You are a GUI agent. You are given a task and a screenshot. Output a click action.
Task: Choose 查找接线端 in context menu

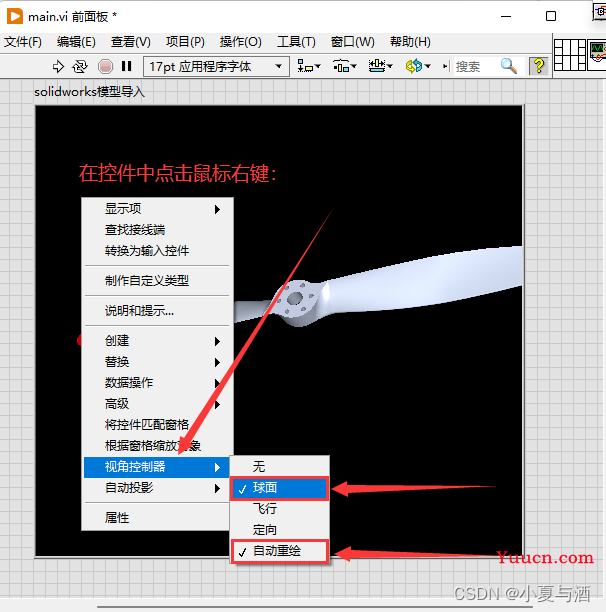157,230
